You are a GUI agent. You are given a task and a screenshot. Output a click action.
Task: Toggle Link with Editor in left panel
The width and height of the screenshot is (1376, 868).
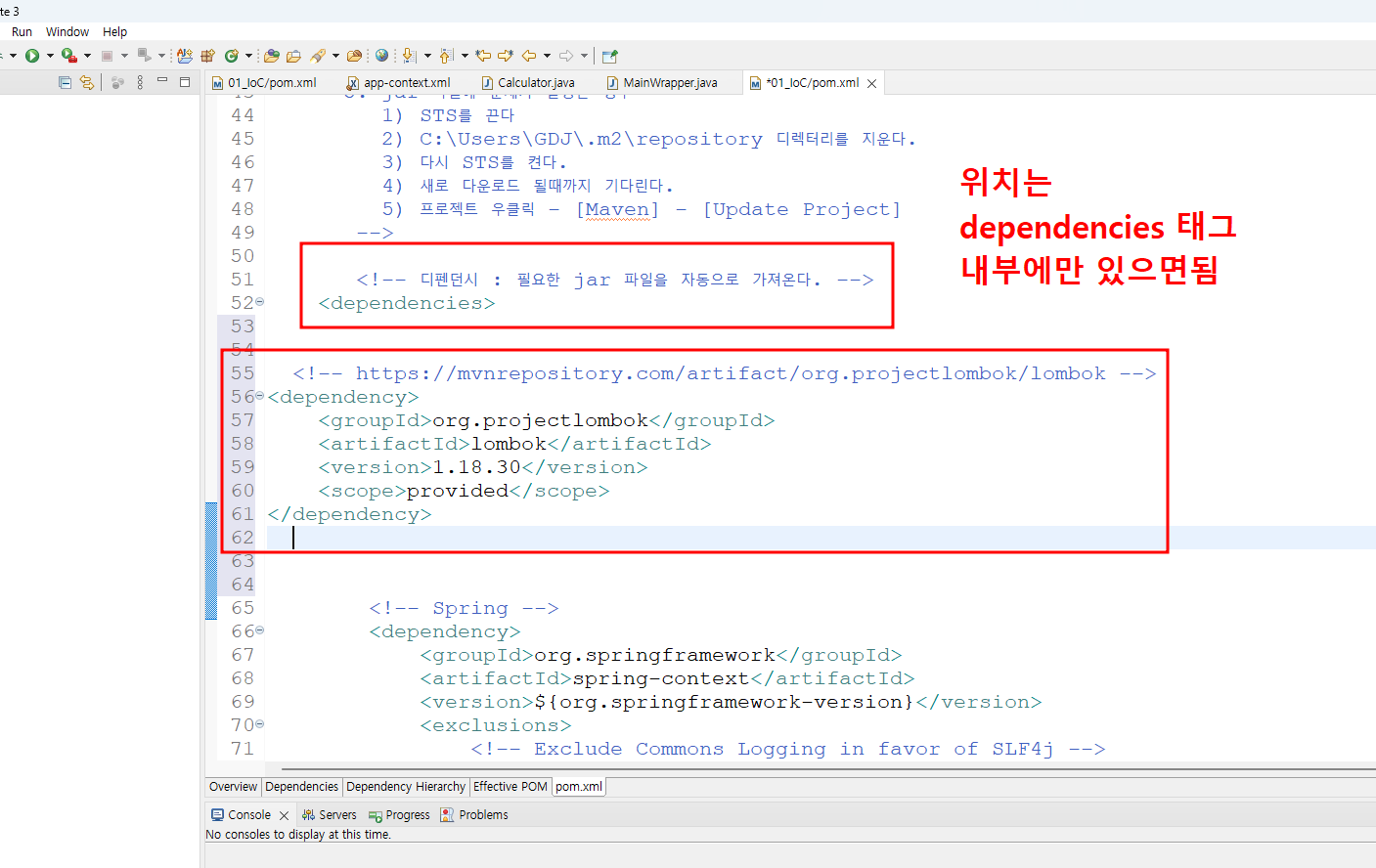87,82
